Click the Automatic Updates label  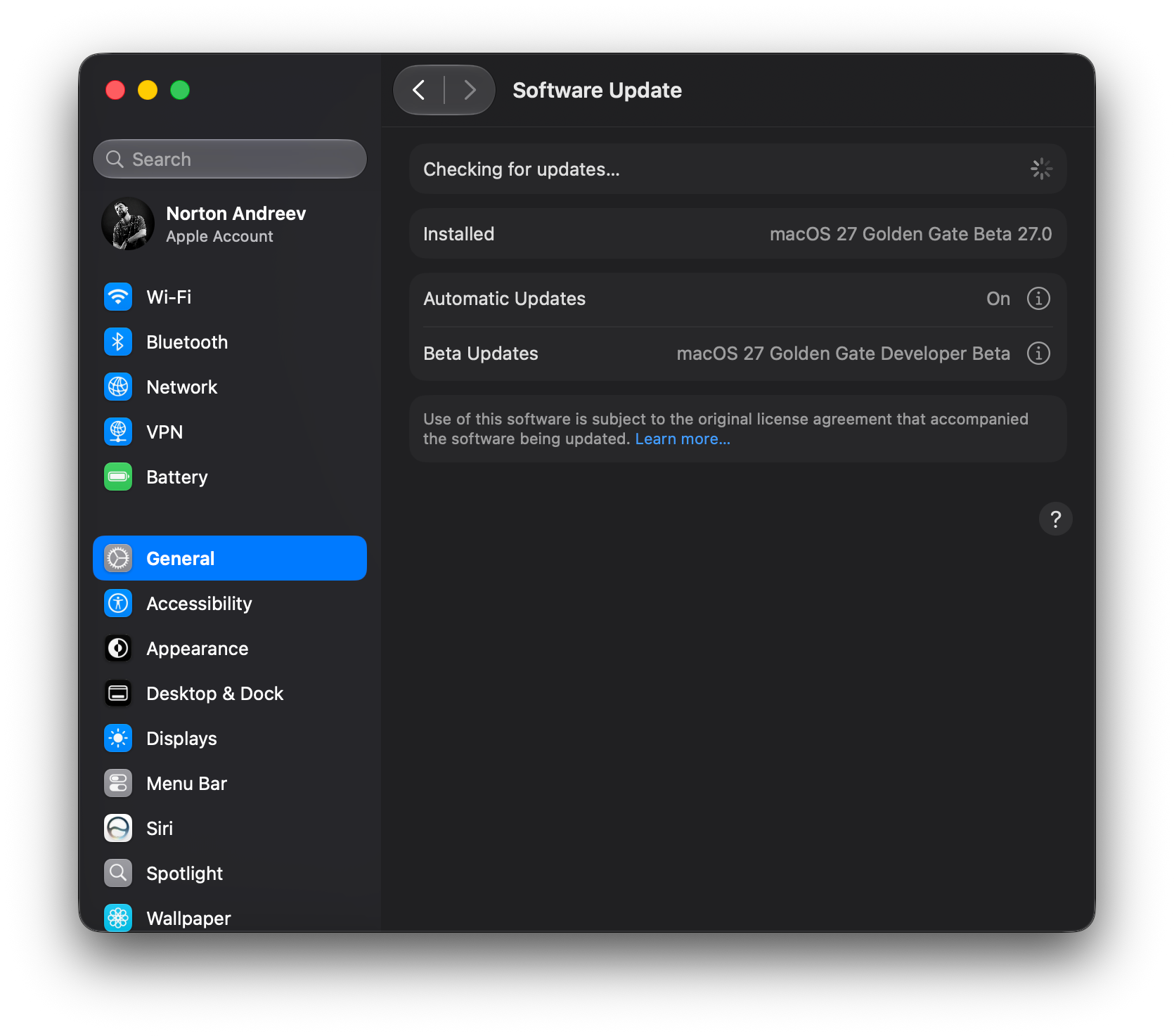[x=504, y=299]
